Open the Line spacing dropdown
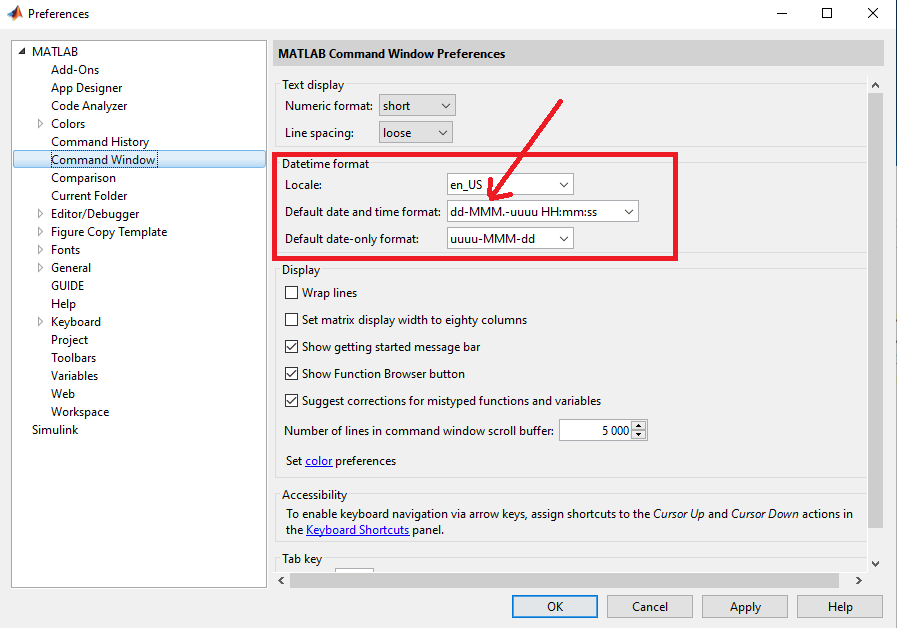Image resolution: width=897 pixels, height=628 pixels. click(x=415, y=133)
